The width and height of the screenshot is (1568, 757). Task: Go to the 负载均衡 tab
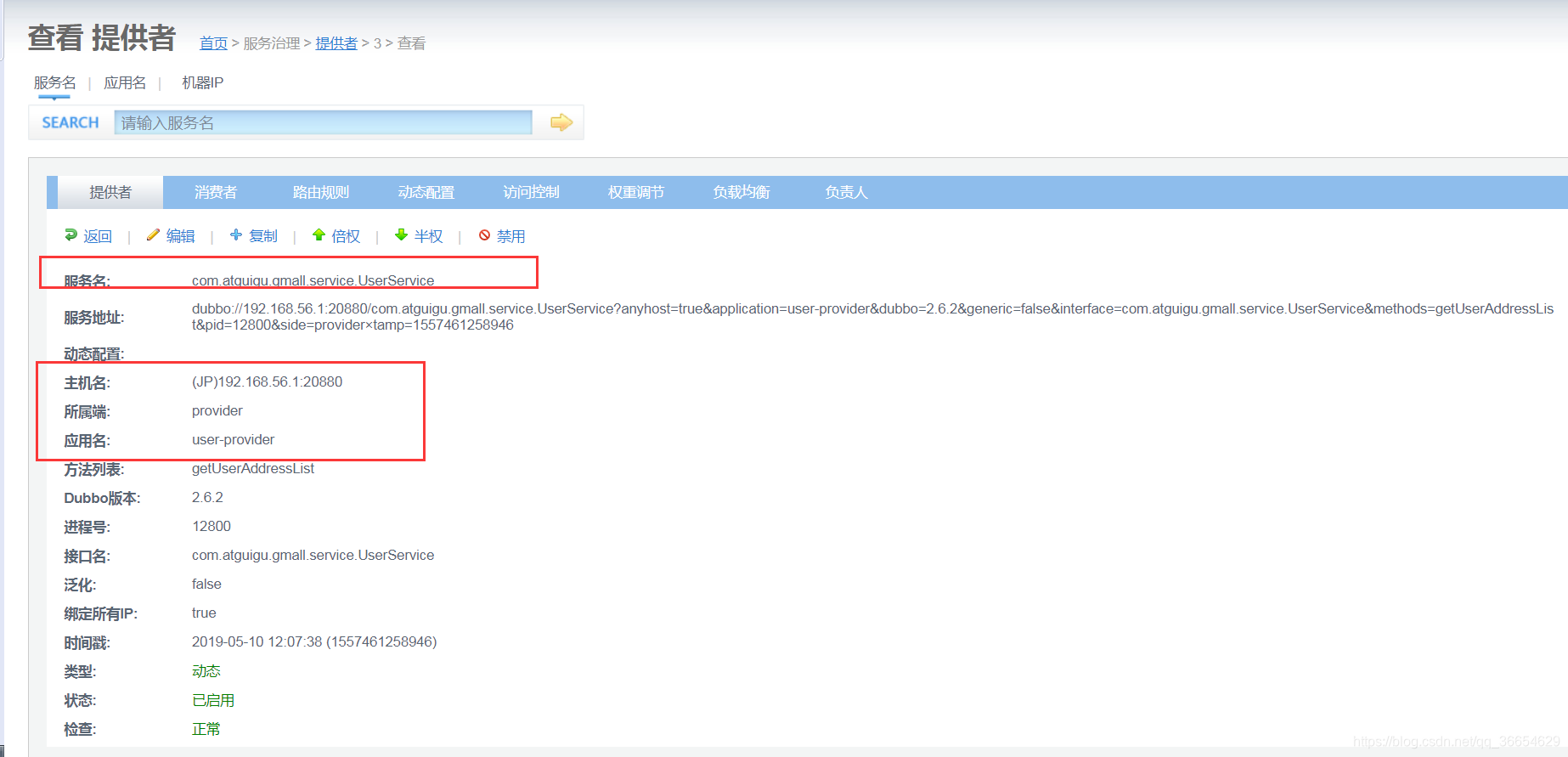pos(742,192)
